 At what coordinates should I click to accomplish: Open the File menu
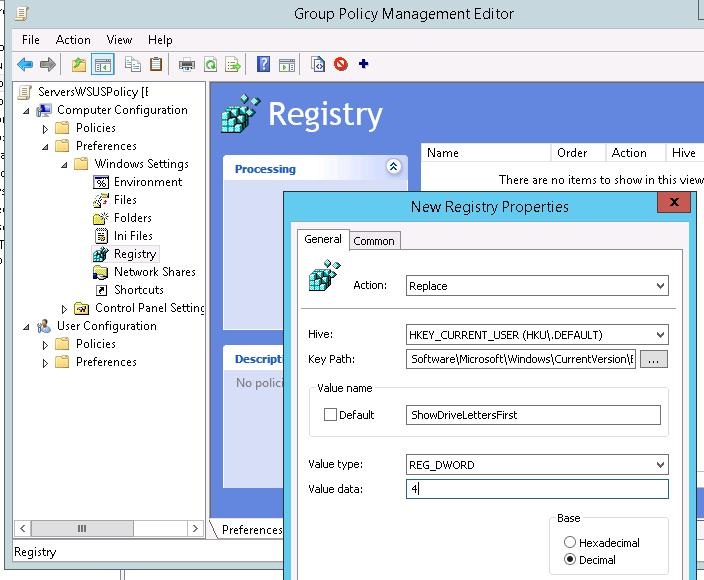point(31,40)
